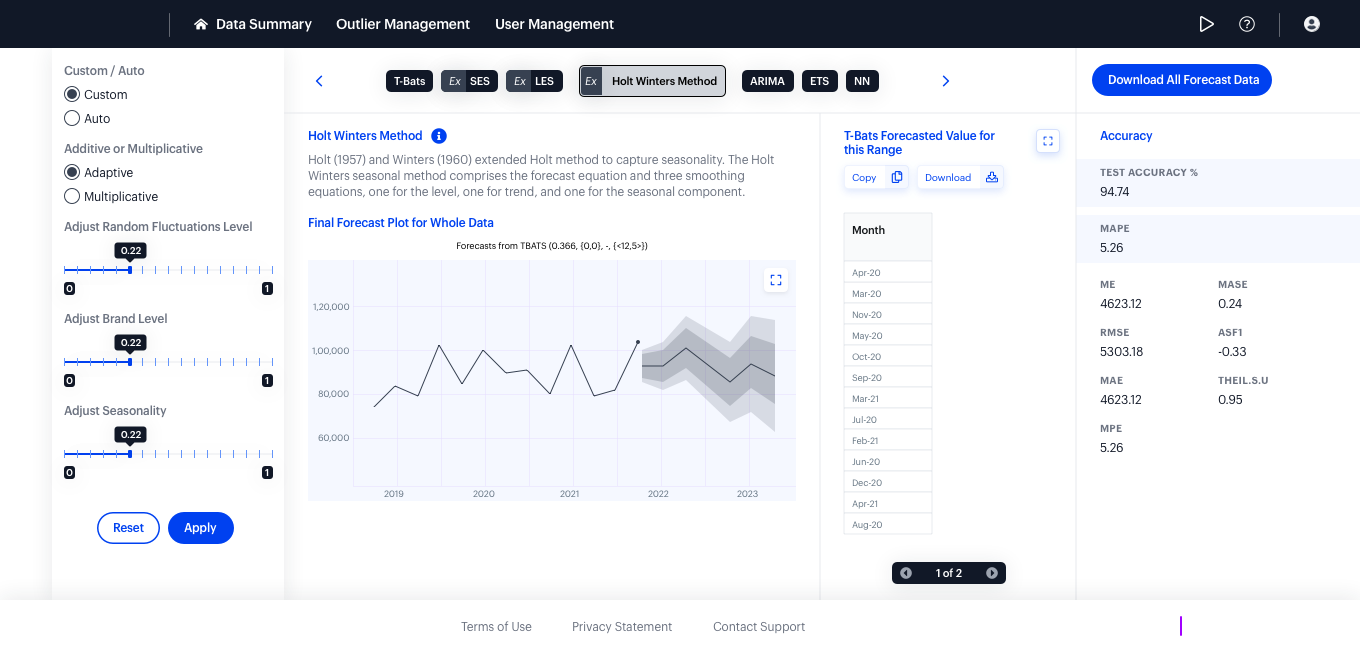Open the user account profile icon

(x=1312, y=24)
